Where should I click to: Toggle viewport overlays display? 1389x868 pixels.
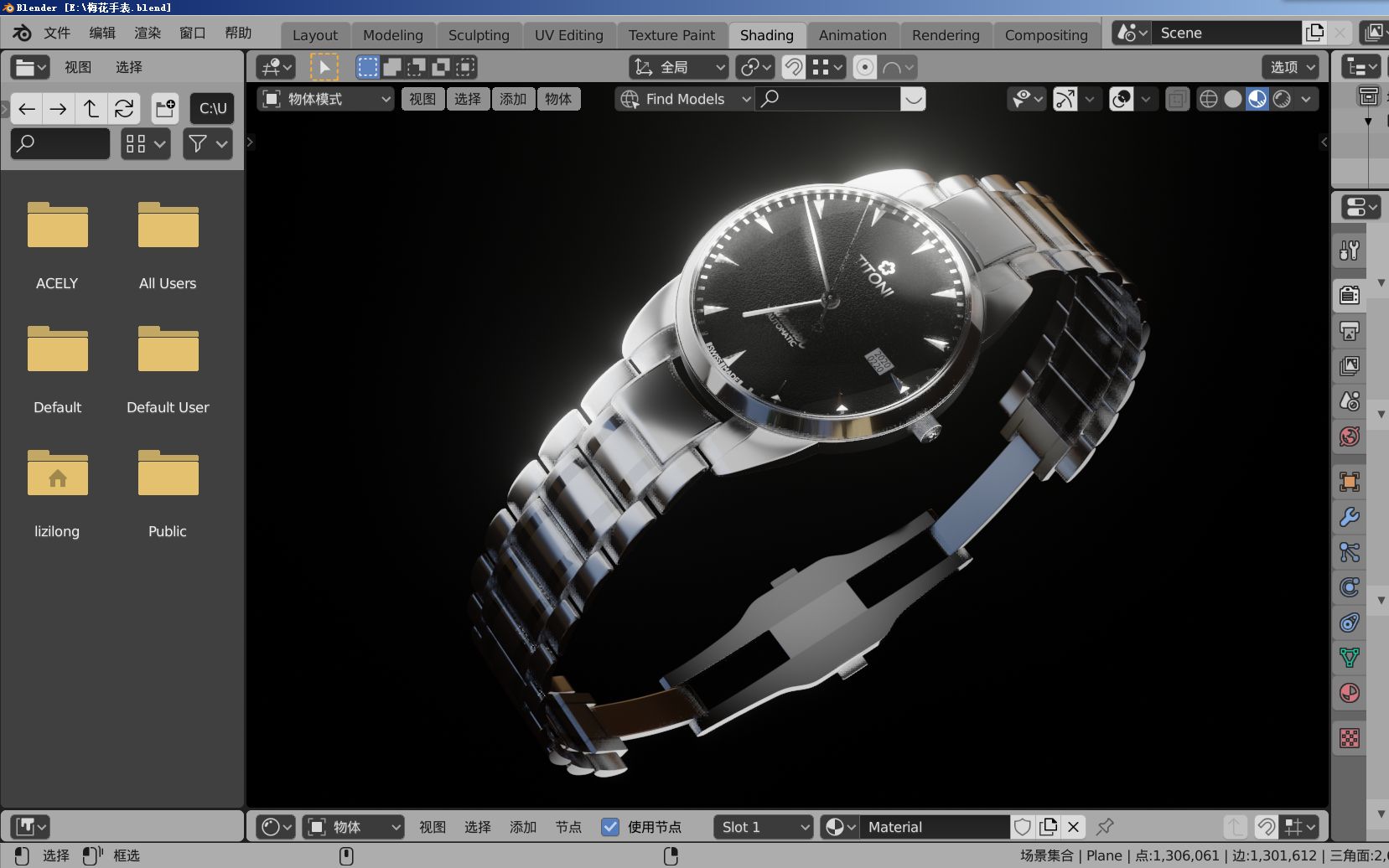(1121, 99)
